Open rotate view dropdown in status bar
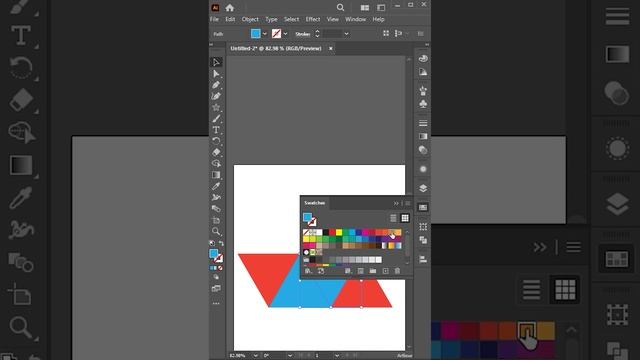 [290, 356]
